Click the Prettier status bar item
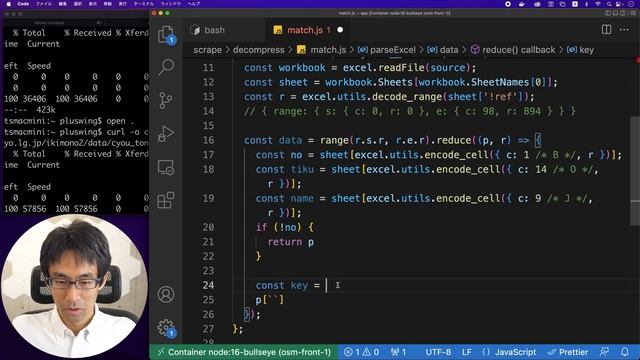640x360 pixels. [x=568, y=352]
